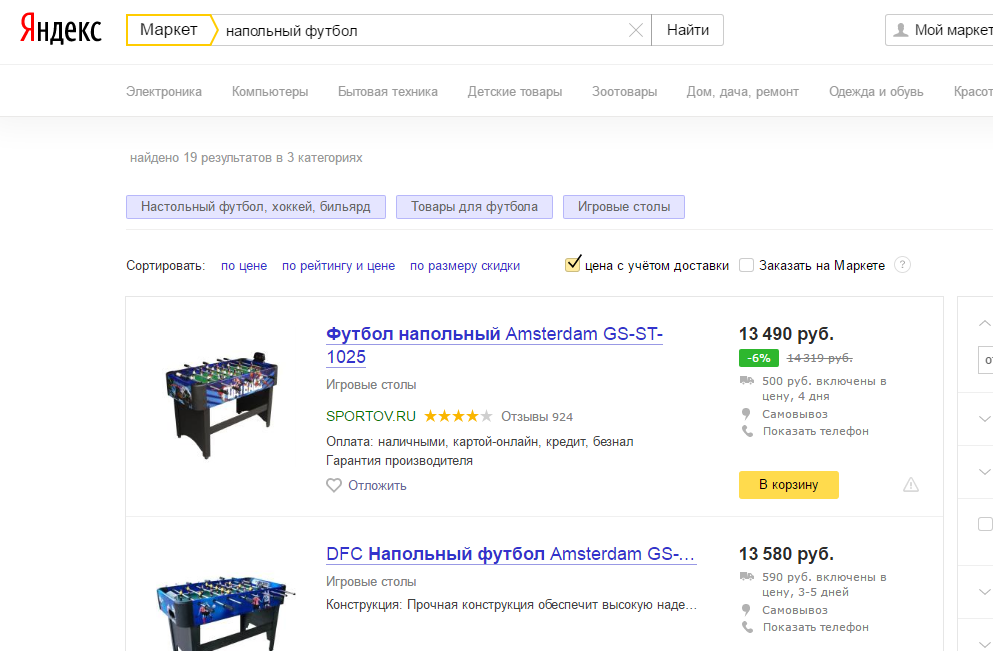Image resolution: width=993 pixels, height=651 pixels.
Task: Expand the filter section directly above the filter checkbox
Action: click(x=984, y=471)
